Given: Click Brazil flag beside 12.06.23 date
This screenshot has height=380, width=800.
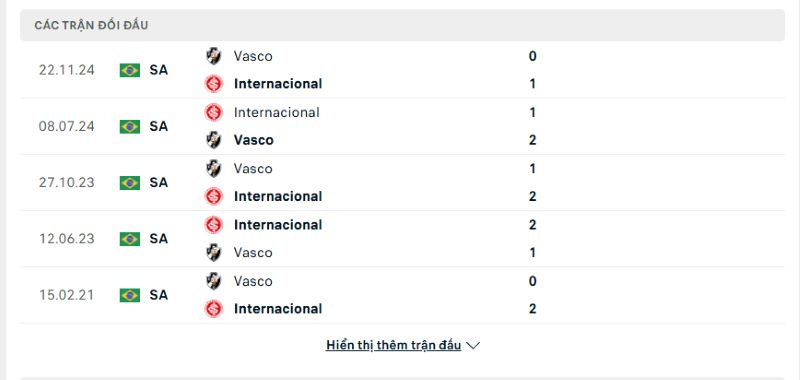Looking at the screenshot, I should pos(130,239).
